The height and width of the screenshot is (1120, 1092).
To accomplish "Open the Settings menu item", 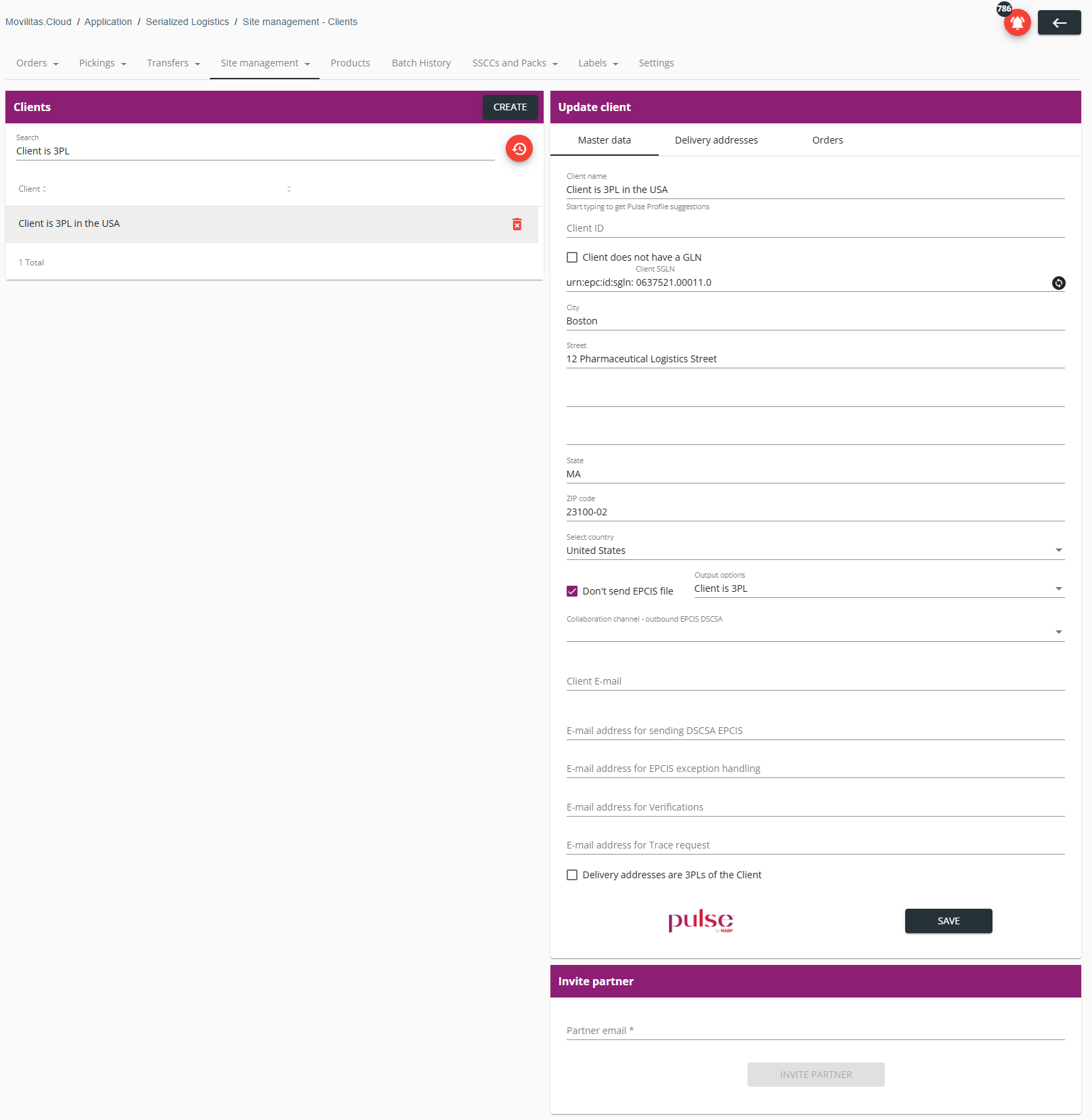I will pyautogui.click(x=656, y=63).
